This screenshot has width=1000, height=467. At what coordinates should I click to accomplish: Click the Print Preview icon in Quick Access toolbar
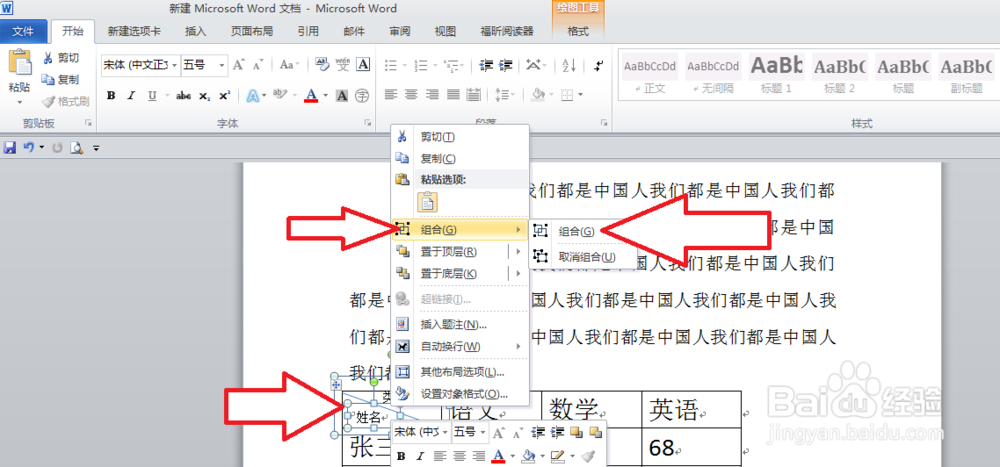(77, 148)
